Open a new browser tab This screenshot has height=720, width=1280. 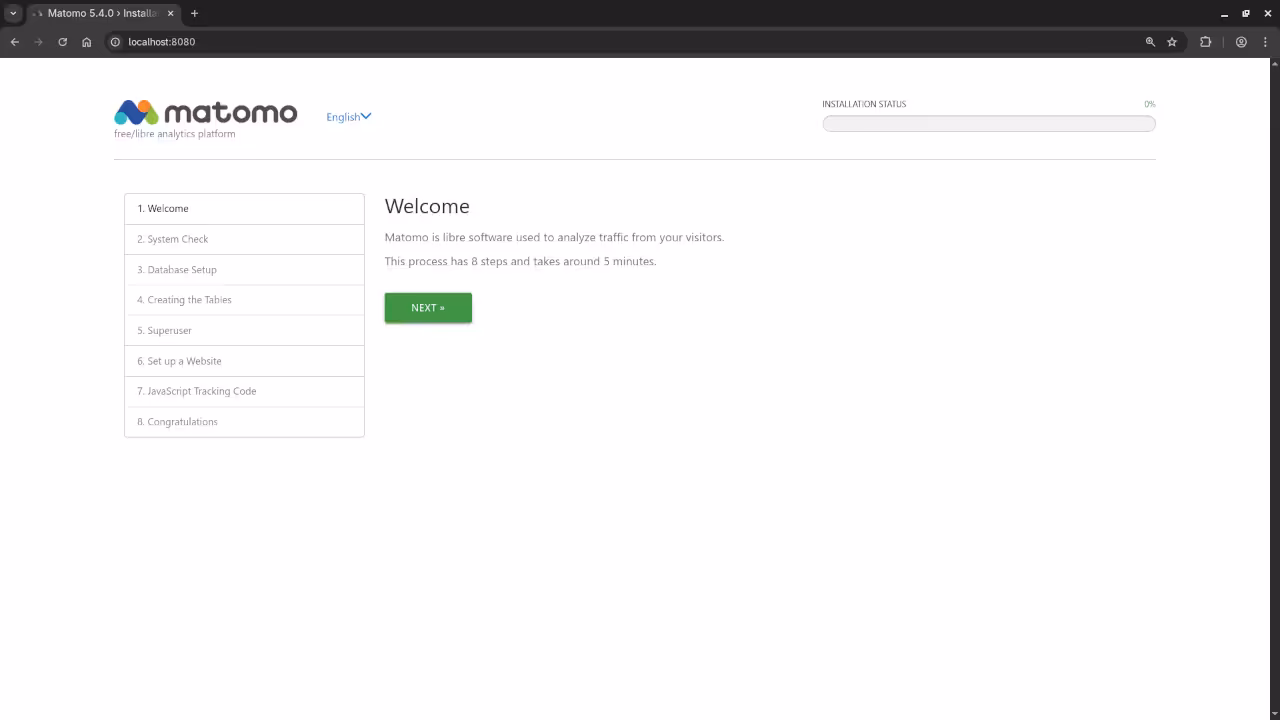(194, 13)
